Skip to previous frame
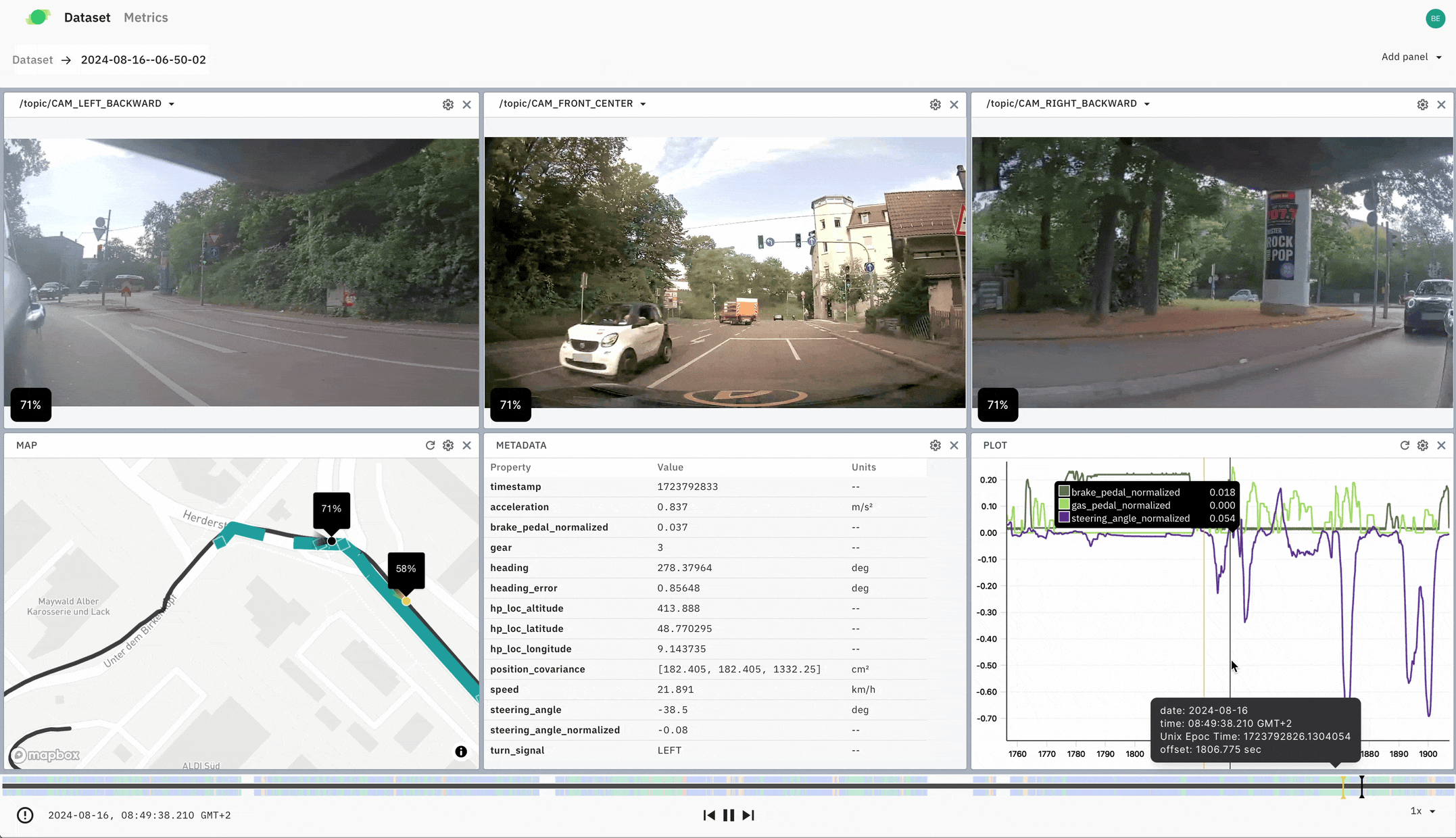This screenshot has width=1456, height=838. (709, 815)
